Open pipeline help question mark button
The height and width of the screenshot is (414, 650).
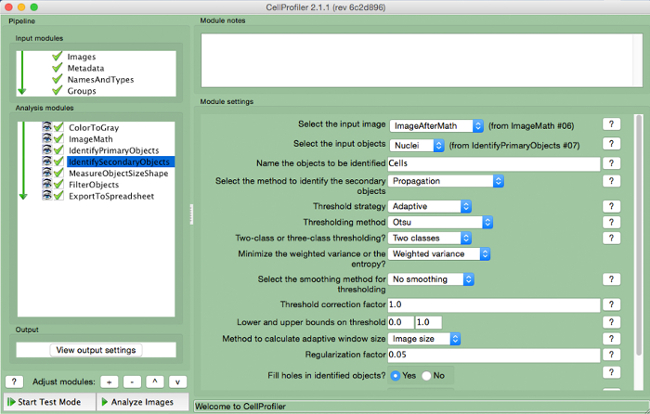[15, 382]
